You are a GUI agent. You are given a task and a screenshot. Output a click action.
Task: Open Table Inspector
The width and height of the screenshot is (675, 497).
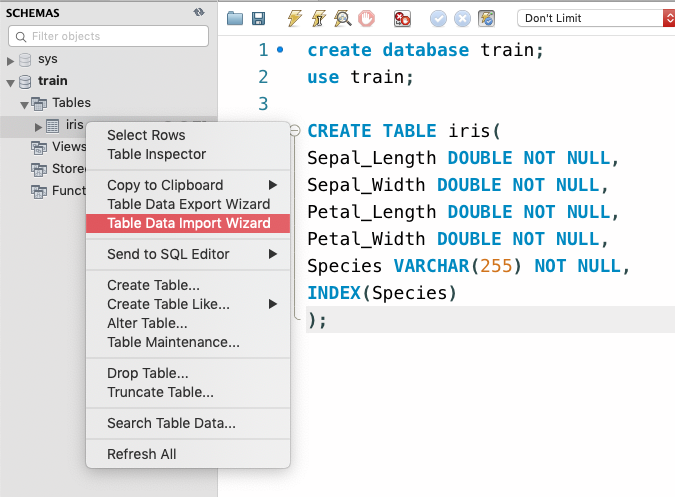click(188, 154)
